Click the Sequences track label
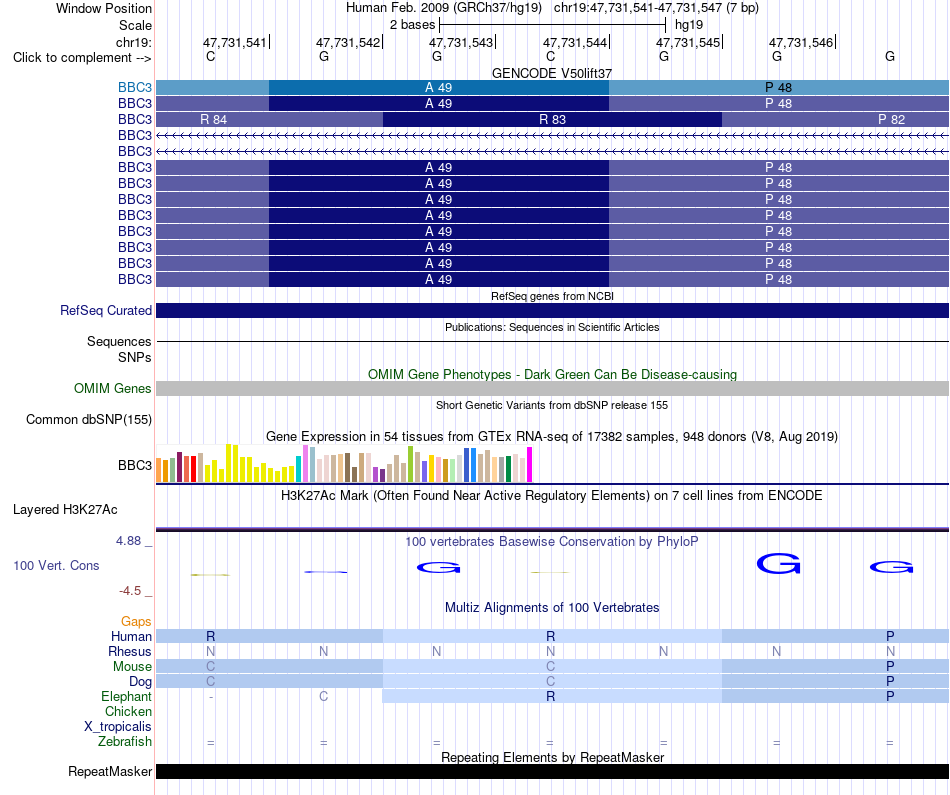The height and width of the screenshot is (795, 950). point(119,341)
